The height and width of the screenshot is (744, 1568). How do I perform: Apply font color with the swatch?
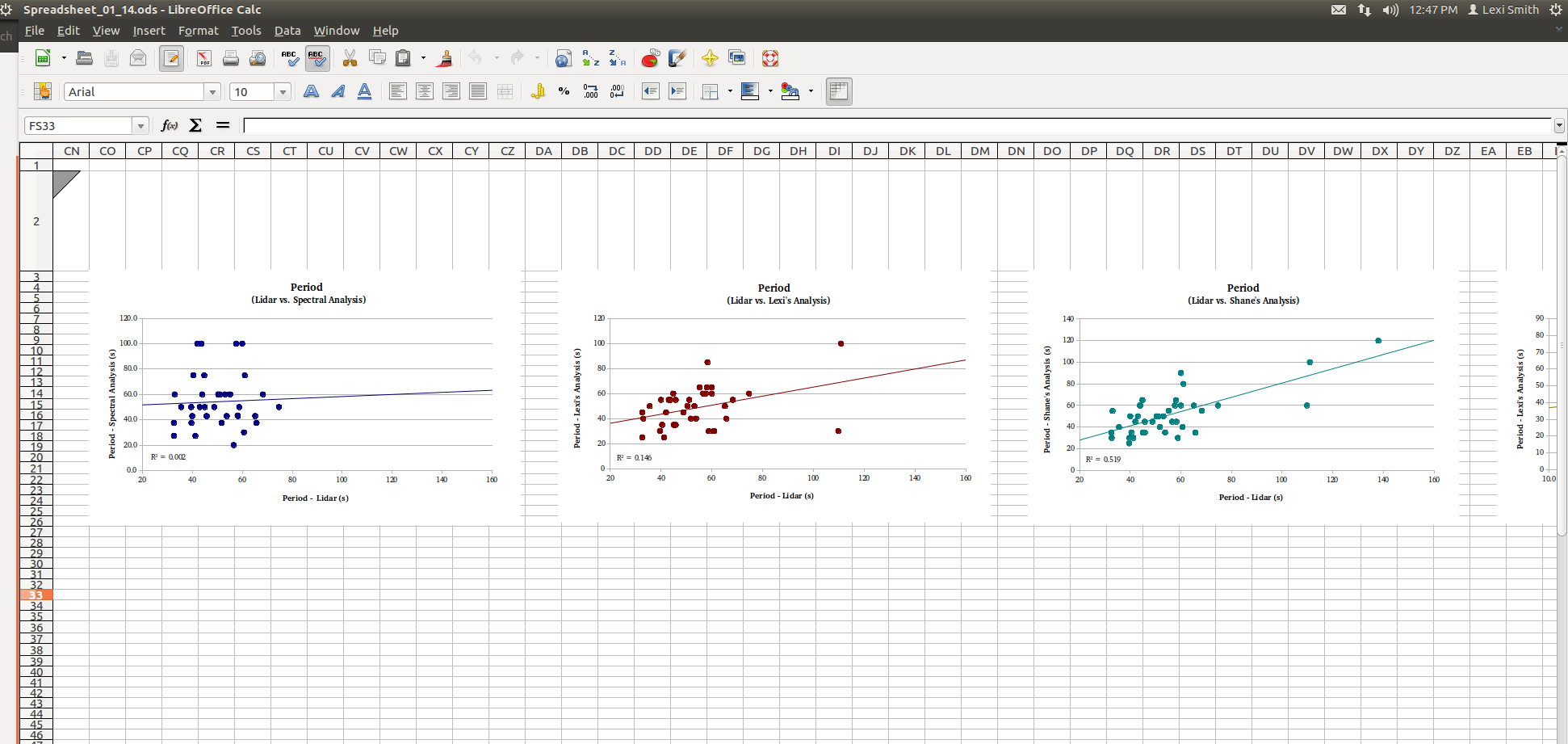point(790,91)
